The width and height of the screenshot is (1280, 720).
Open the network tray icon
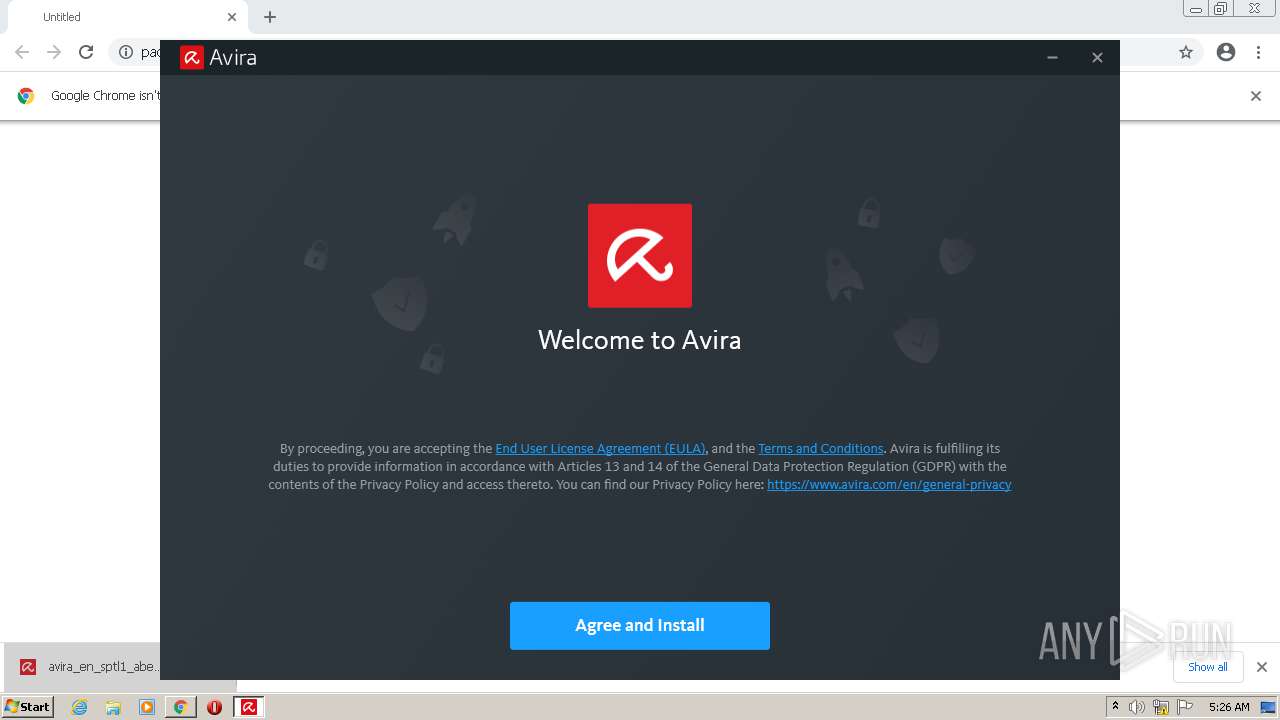tap(1161, 707)
